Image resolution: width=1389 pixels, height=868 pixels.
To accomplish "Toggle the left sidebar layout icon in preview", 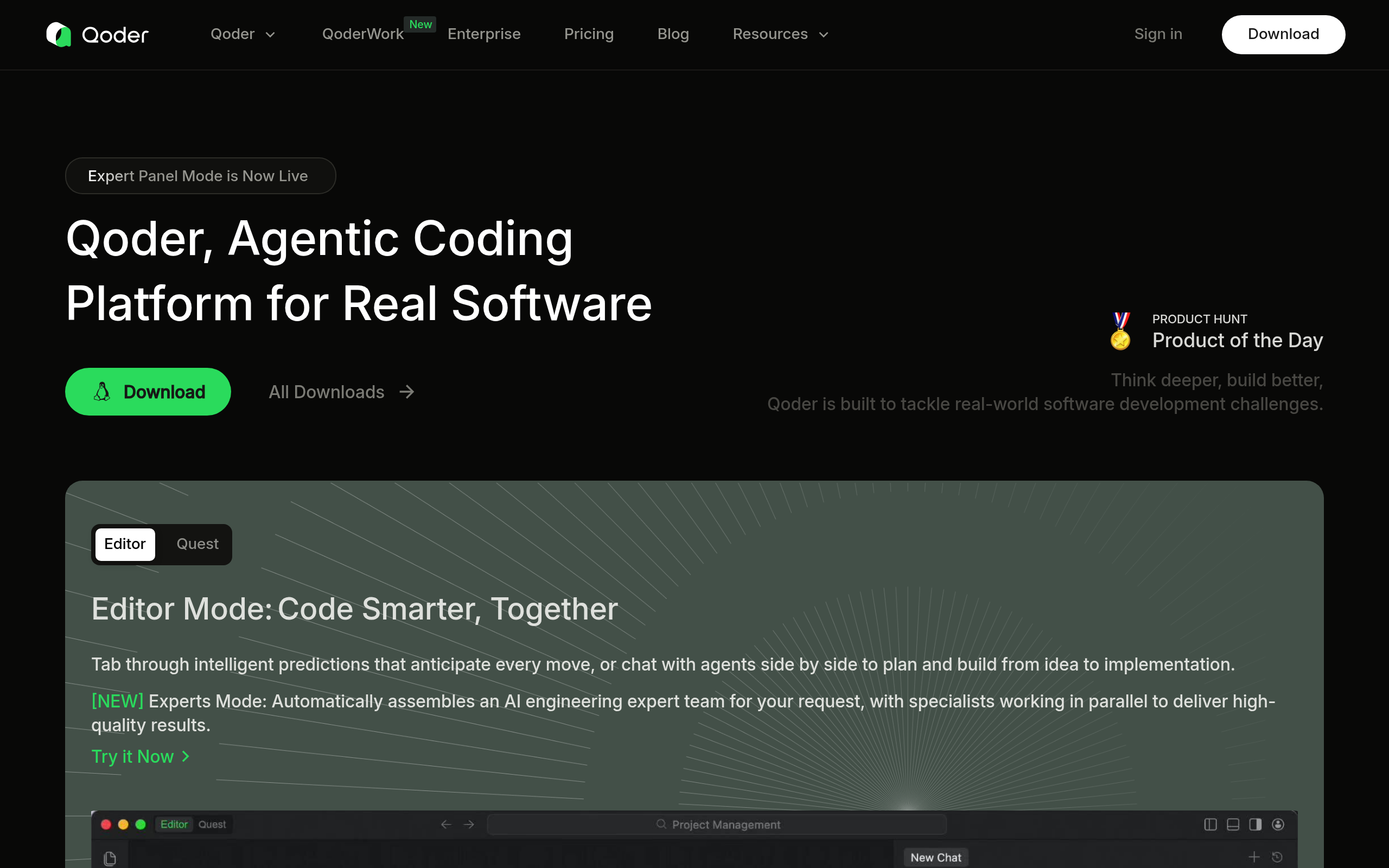I will [1210, 825].
